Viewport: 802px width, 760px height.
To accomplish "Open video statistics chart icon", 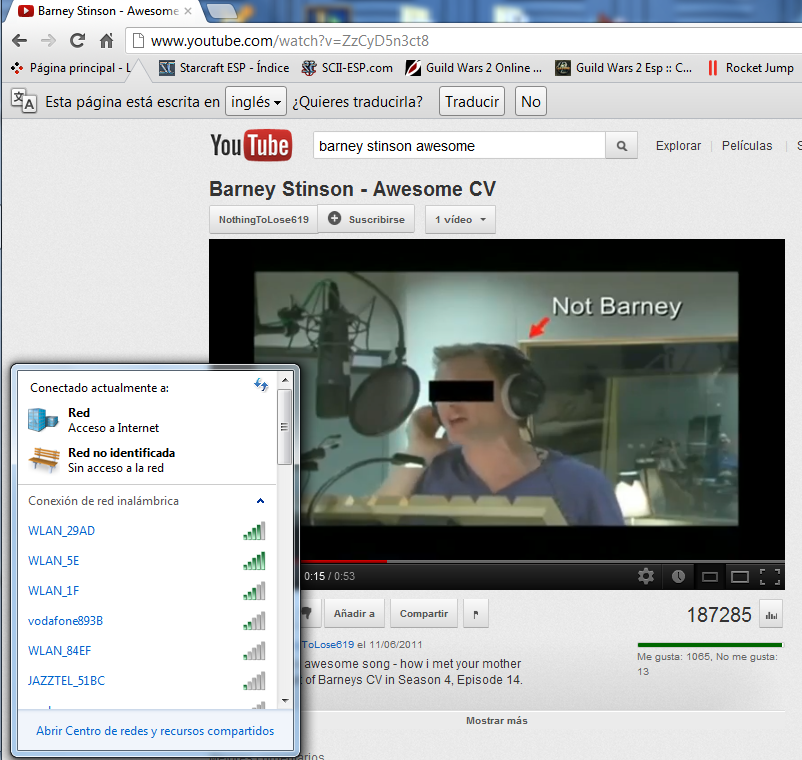I will pyautogui.click(x=771, y=615).
